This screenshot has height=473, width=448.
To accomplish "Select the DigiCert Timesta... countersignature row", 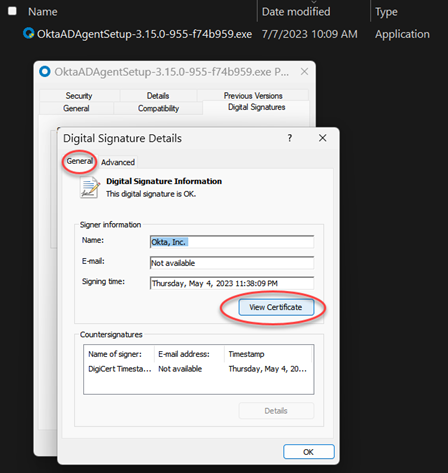I will point(198,369).
